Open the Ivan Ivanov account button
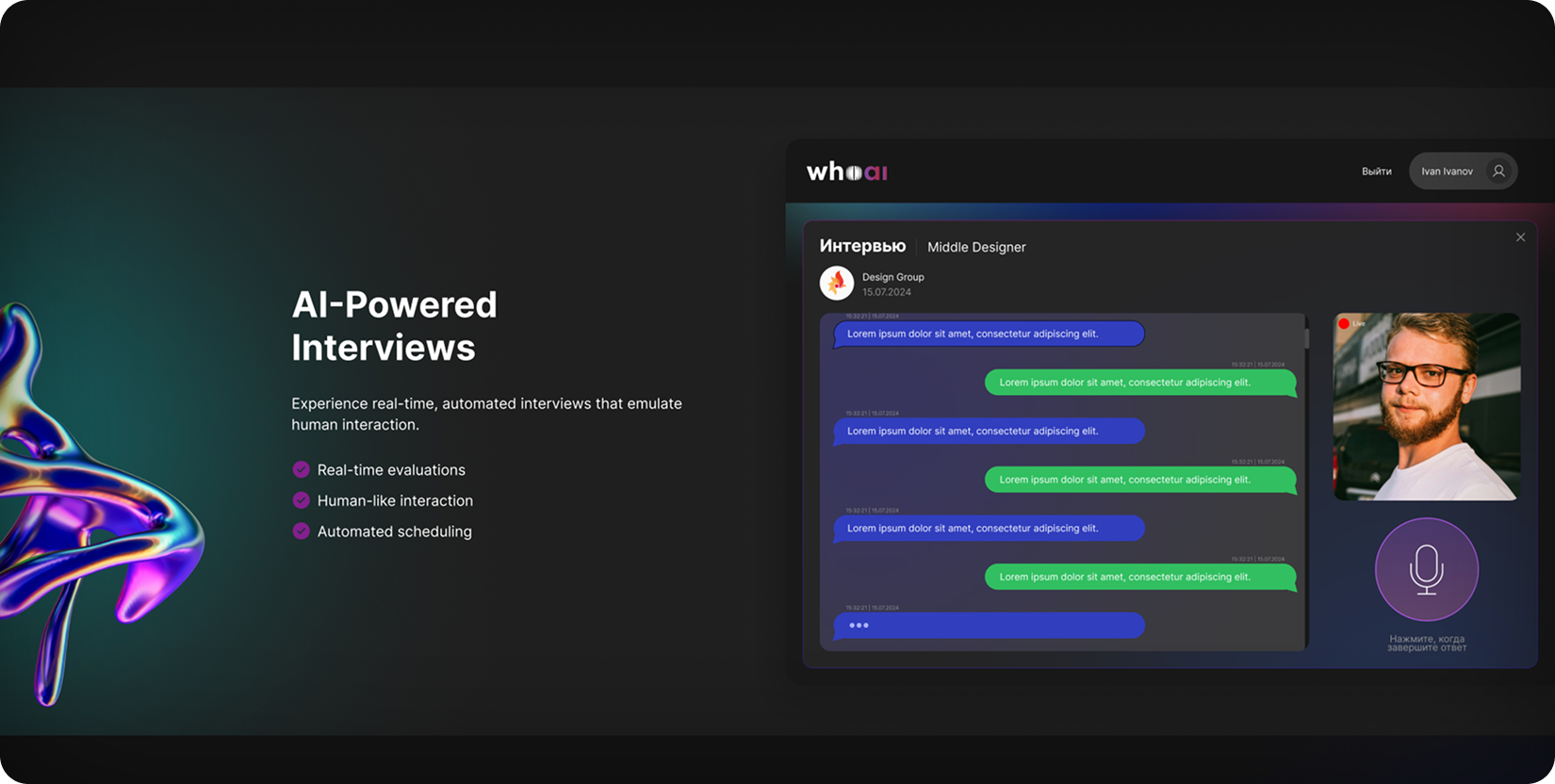 click(1463, 171)
